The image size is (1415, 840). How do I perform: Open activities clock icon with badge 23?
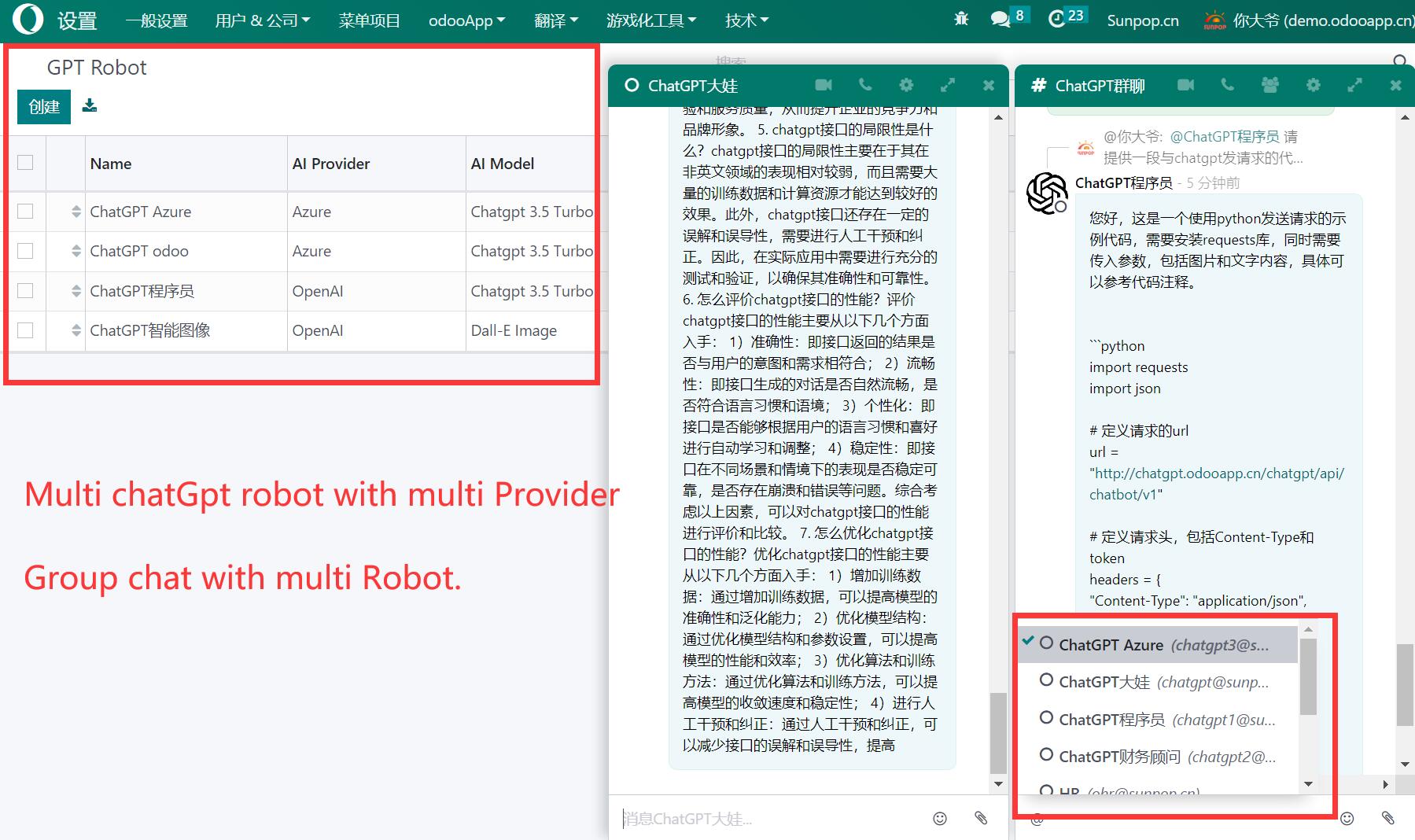[1056, 19]
